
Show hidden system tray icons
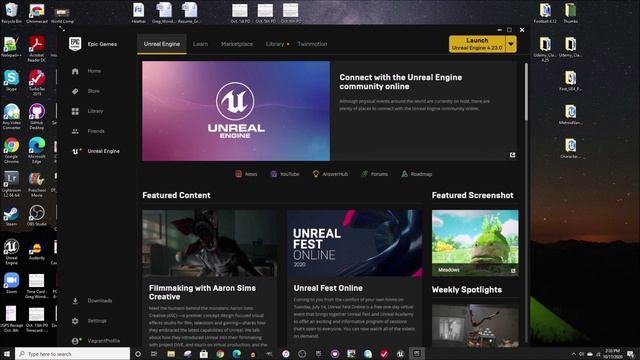tap(573, 354)
